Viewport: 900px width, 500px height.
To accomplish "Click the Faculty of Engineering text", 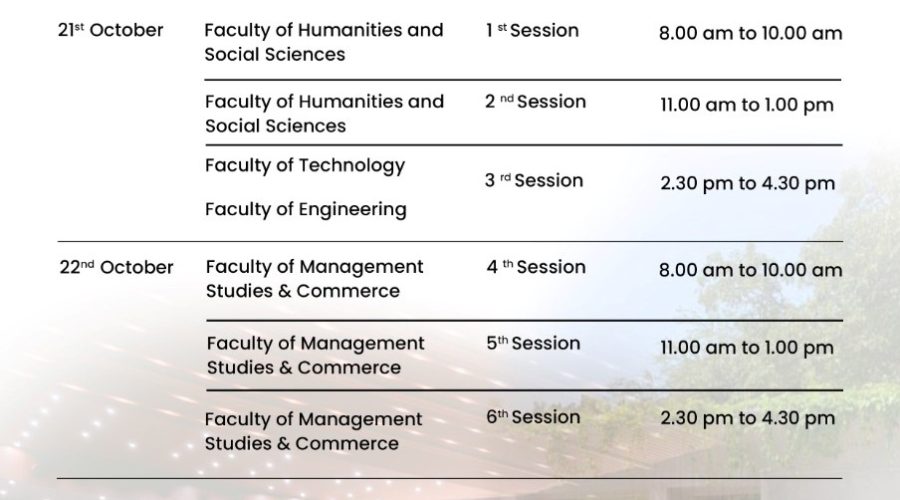I will (305, 209).
